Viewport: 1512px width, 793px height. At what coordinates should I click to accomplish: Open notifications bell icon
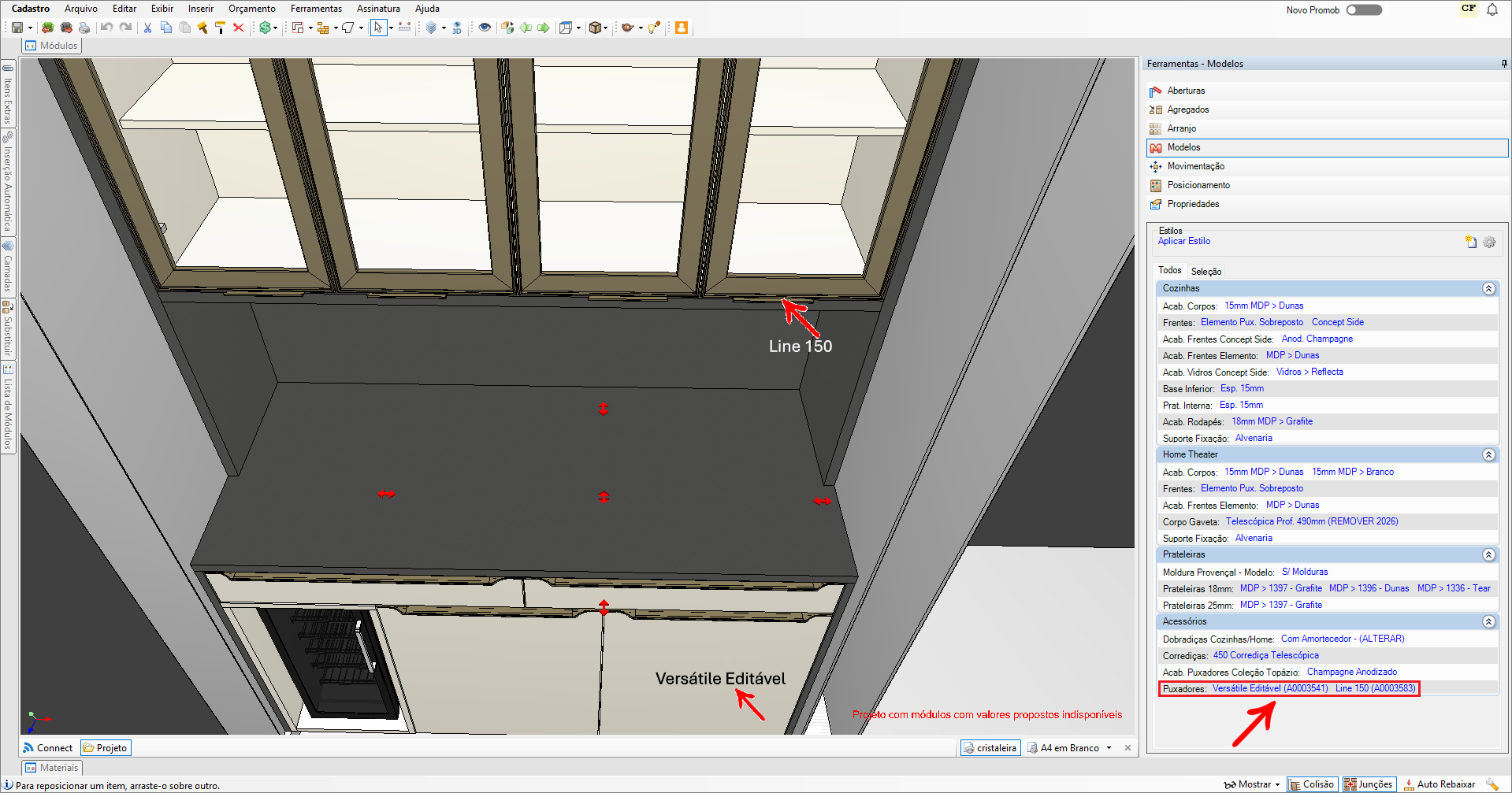pyautogui.click(x=1492, y=10)
